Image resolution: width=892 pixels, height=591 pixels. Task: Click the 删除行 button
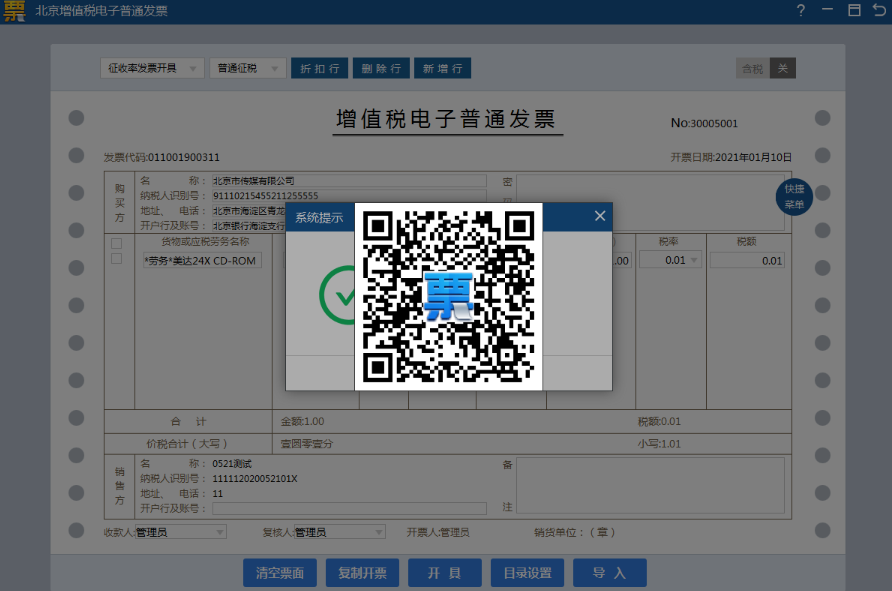tap(381, 68)
